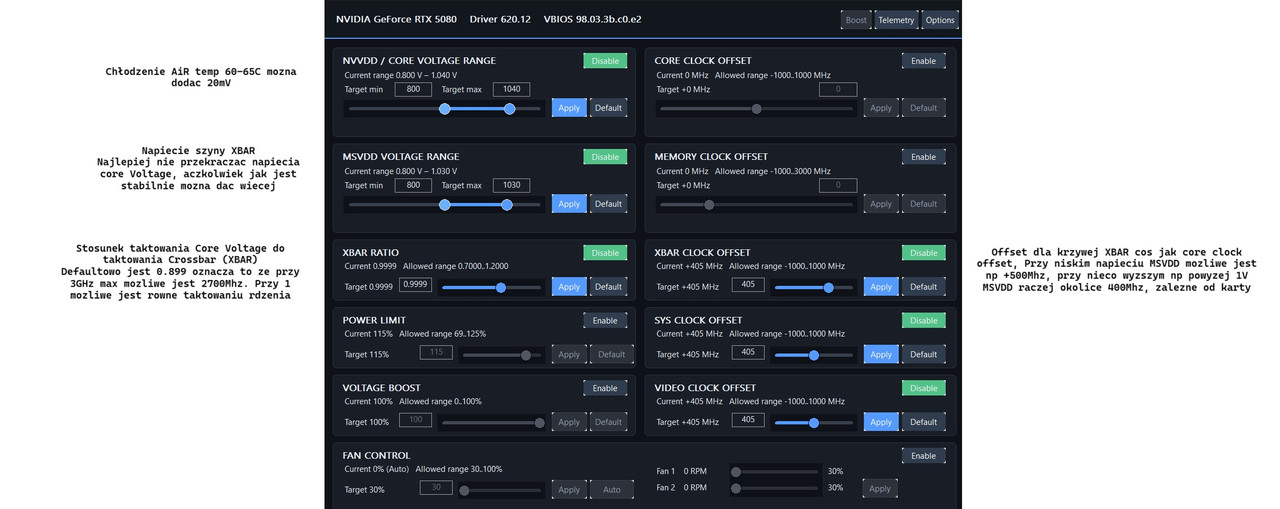The height and width of the screenshot is (509, 1280).
Task: Click MSVDD Target max field
Action: [511, 185]
